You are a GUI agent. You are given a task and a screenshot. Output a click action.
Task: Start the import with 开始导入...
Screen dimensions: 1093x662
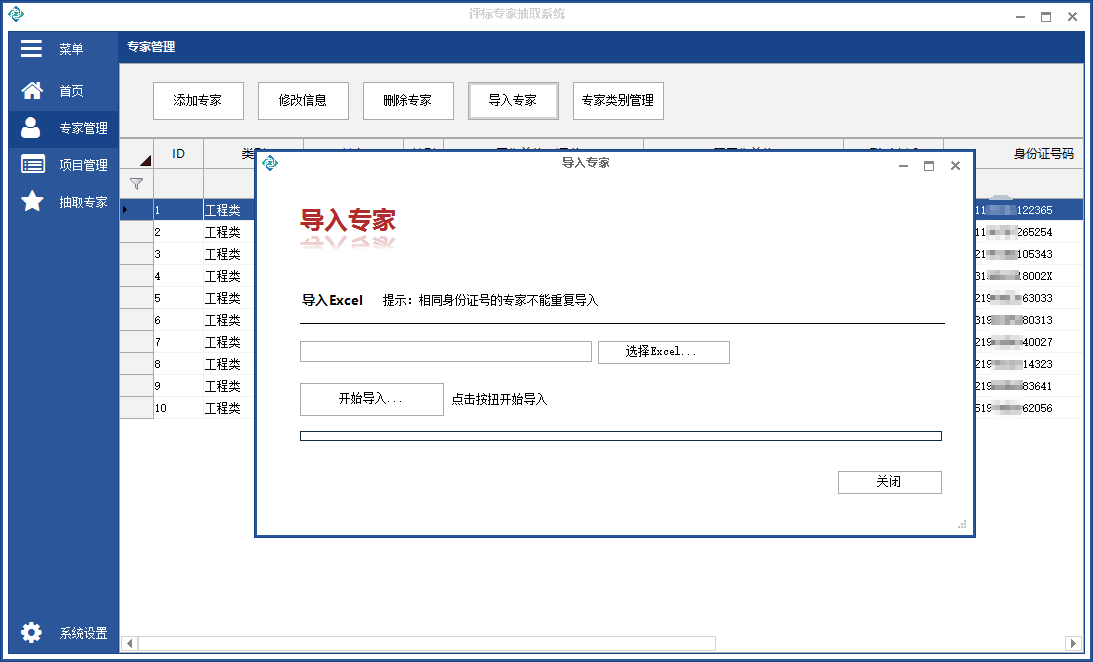click(x=372, y=399)
